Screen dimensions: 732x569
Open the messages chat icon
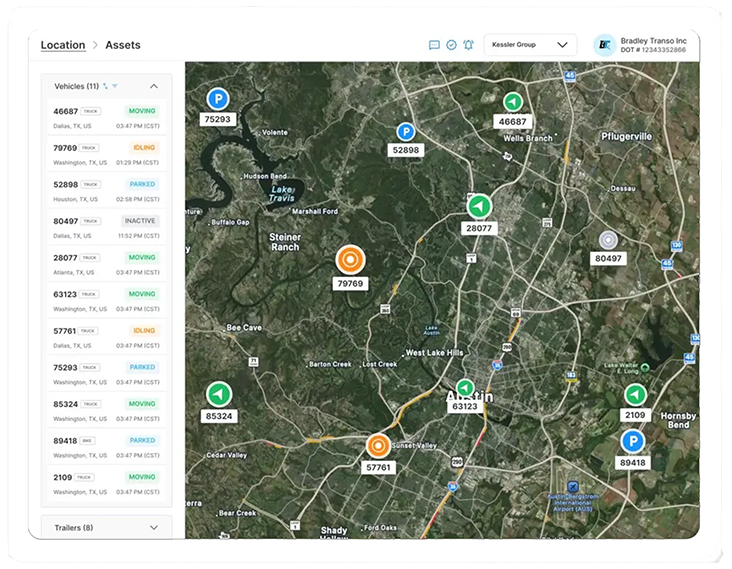coord(434,45)
